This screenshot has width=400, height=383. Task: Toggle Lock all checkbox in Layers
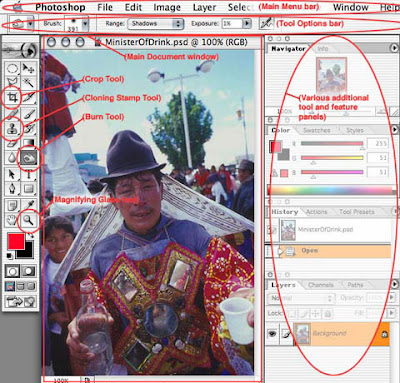[x=328, y=313]
